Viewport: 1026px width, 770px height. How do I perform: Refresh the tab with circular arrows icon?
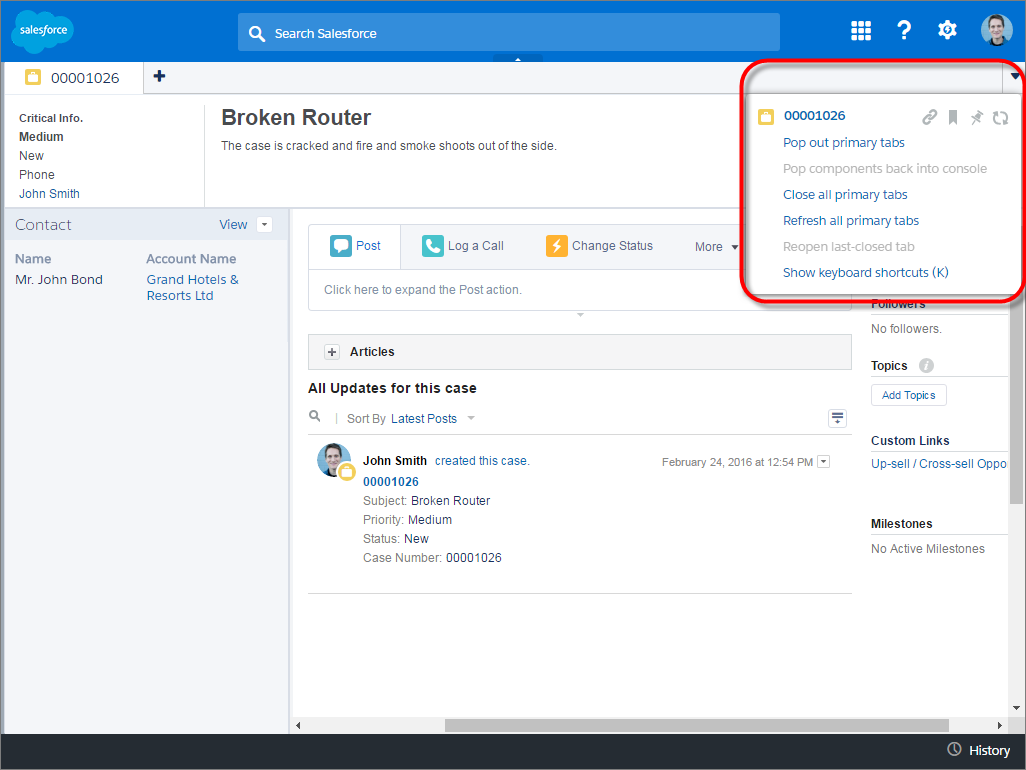[1000, 118]
